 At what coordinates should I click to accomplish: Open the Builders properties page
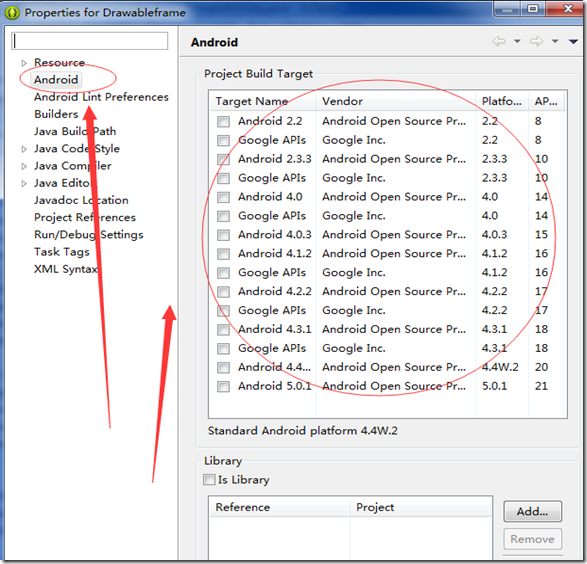click(x=56, y=114)
